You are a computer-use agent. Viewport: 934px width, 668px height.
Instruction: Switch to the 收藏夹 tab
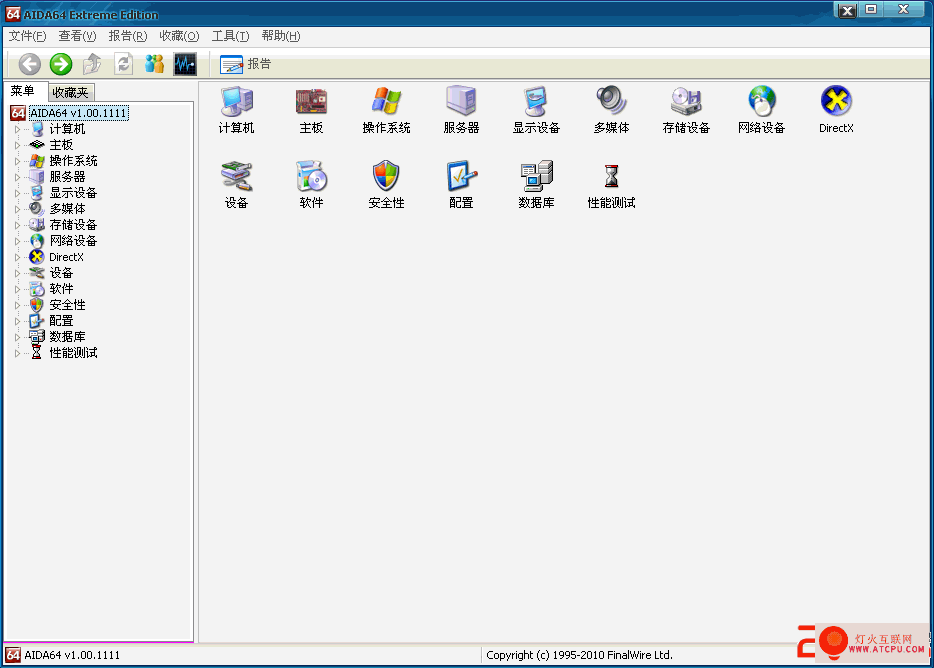[70, 92]
